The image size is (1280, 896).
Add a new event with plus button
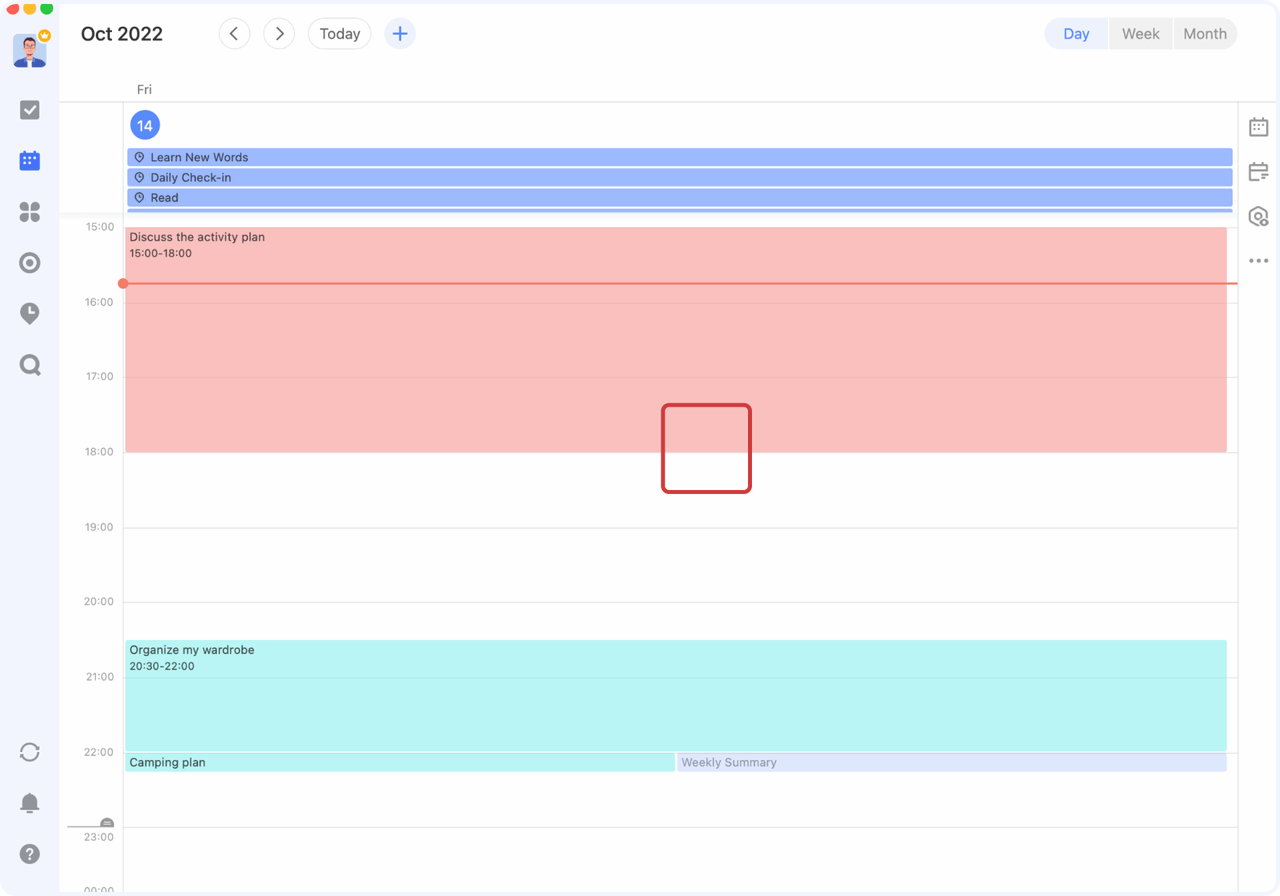tap(400, 34)
